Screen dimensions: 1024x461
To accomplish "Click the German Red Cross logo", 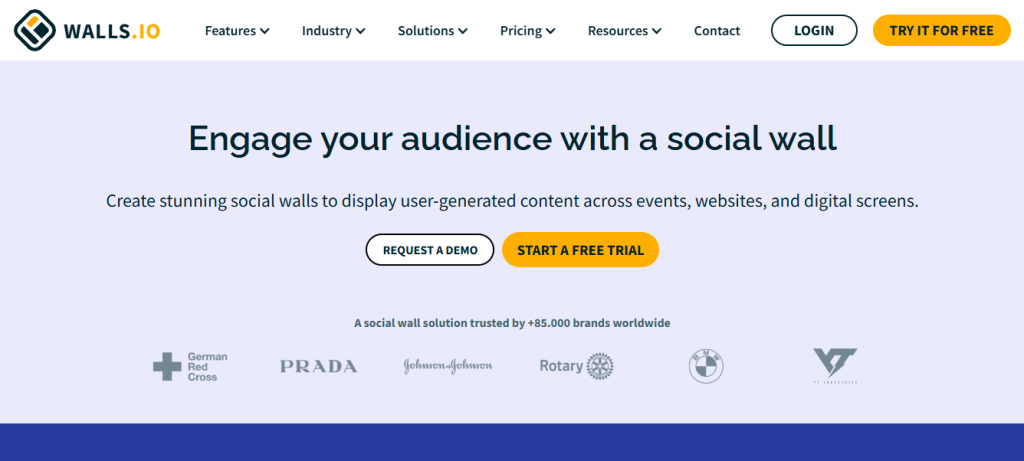I will click(190, 366).
